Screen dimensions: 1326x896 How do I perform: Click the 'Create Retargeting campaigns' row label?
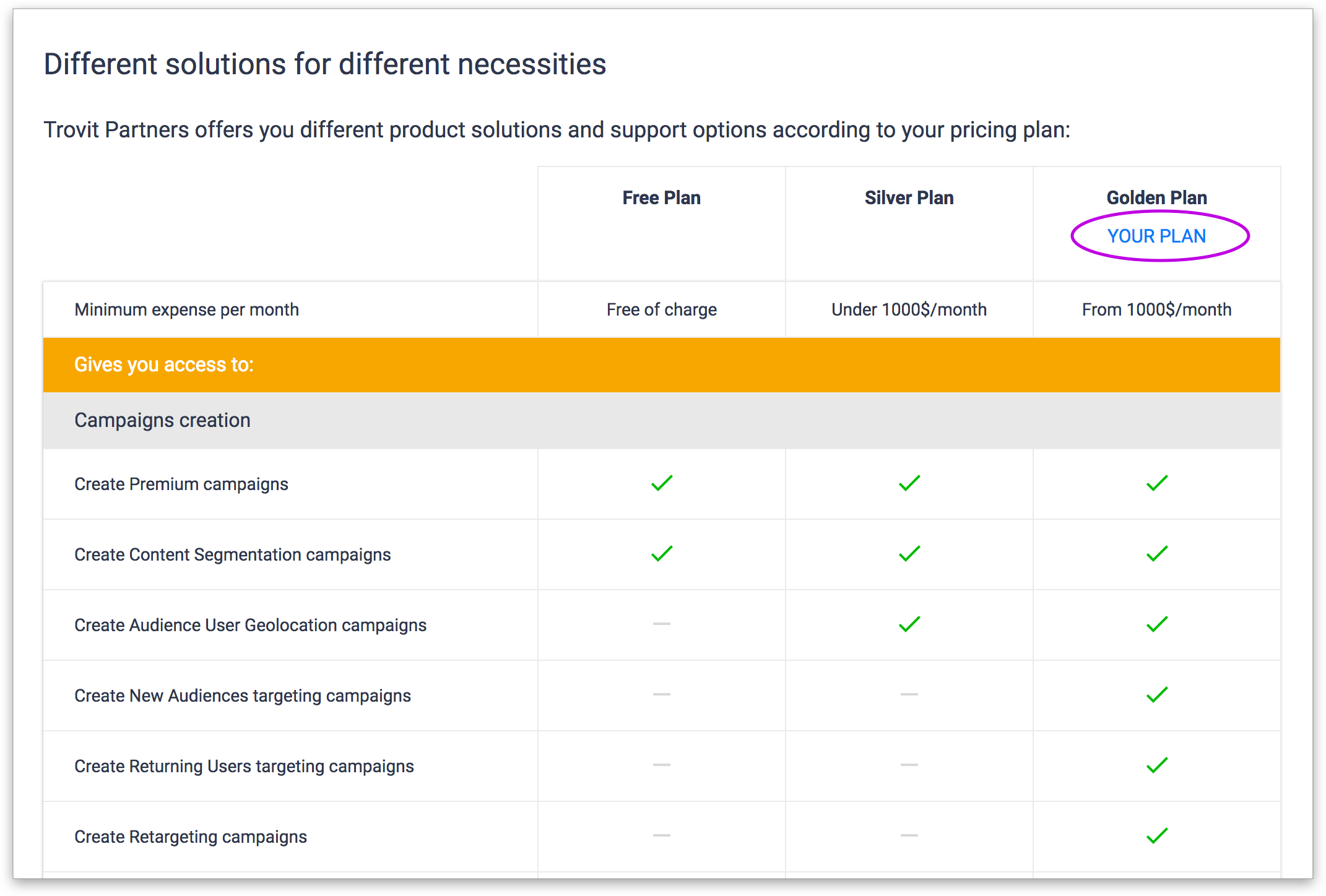tap(191, 837)
